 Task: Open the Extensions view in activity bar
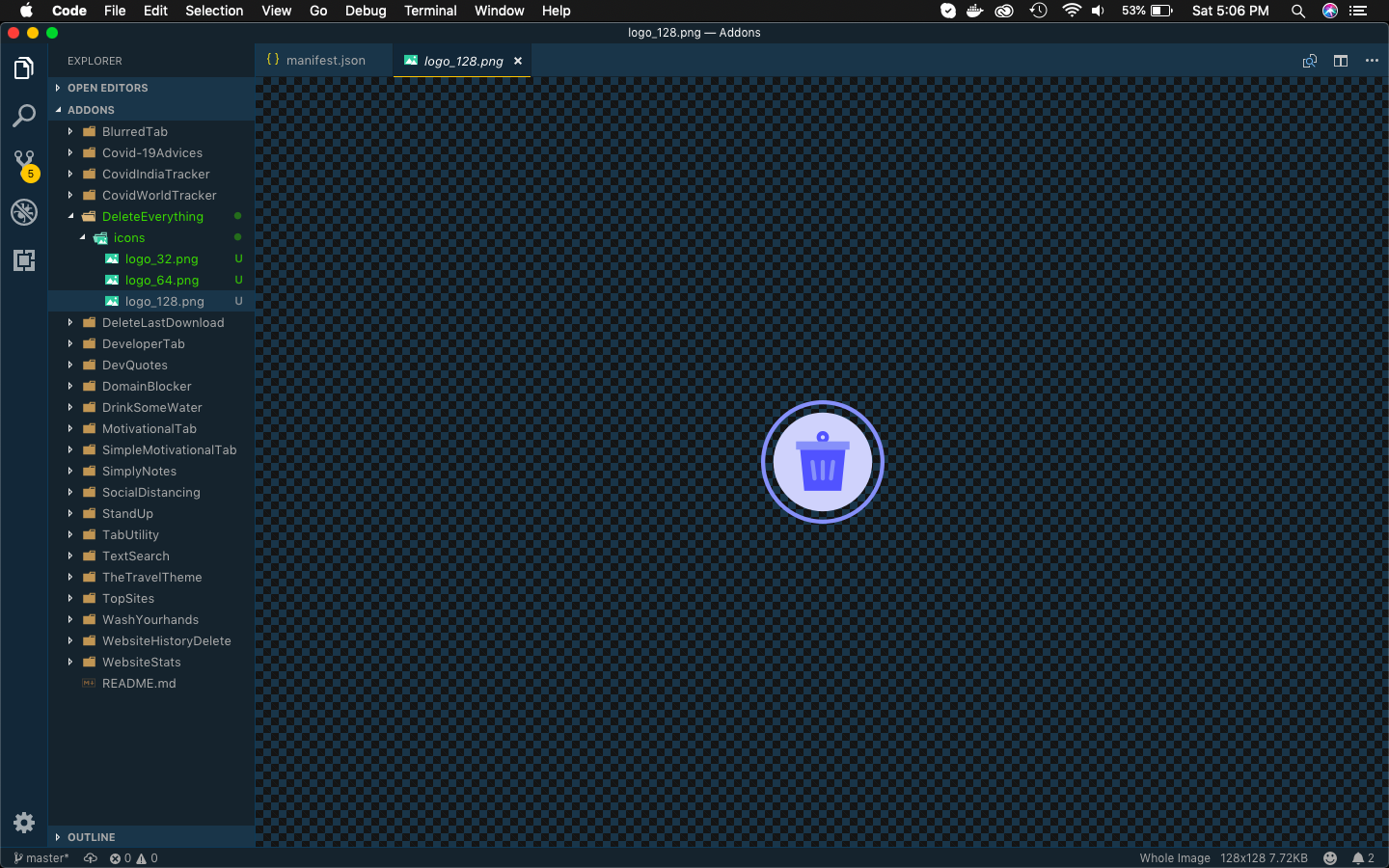[24, 260]
